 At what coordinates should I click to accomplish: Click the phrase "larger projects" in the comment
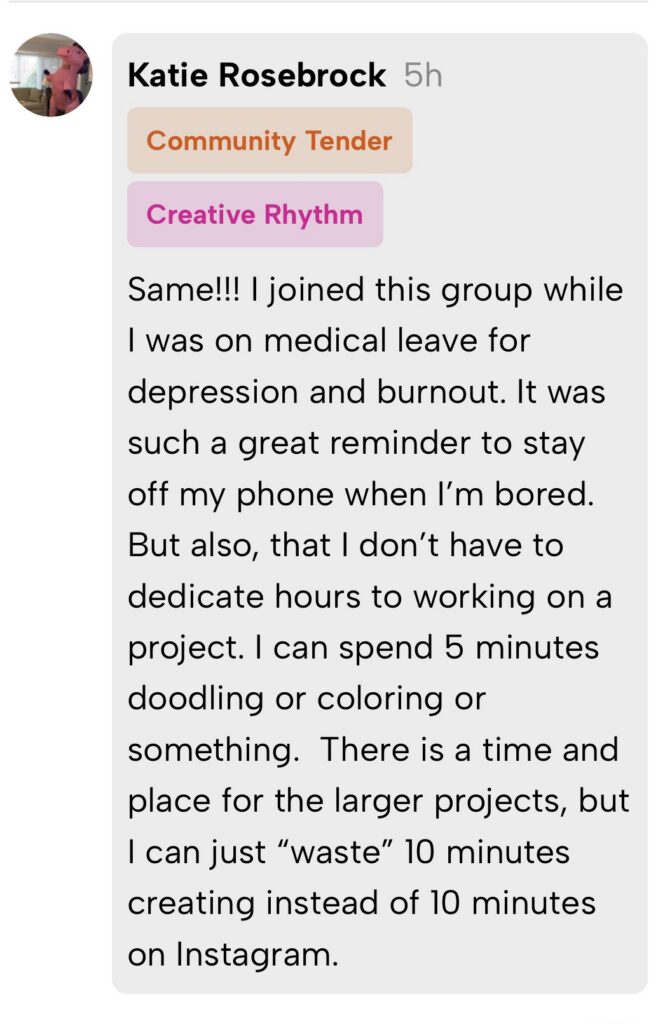[x=491, y=801]
